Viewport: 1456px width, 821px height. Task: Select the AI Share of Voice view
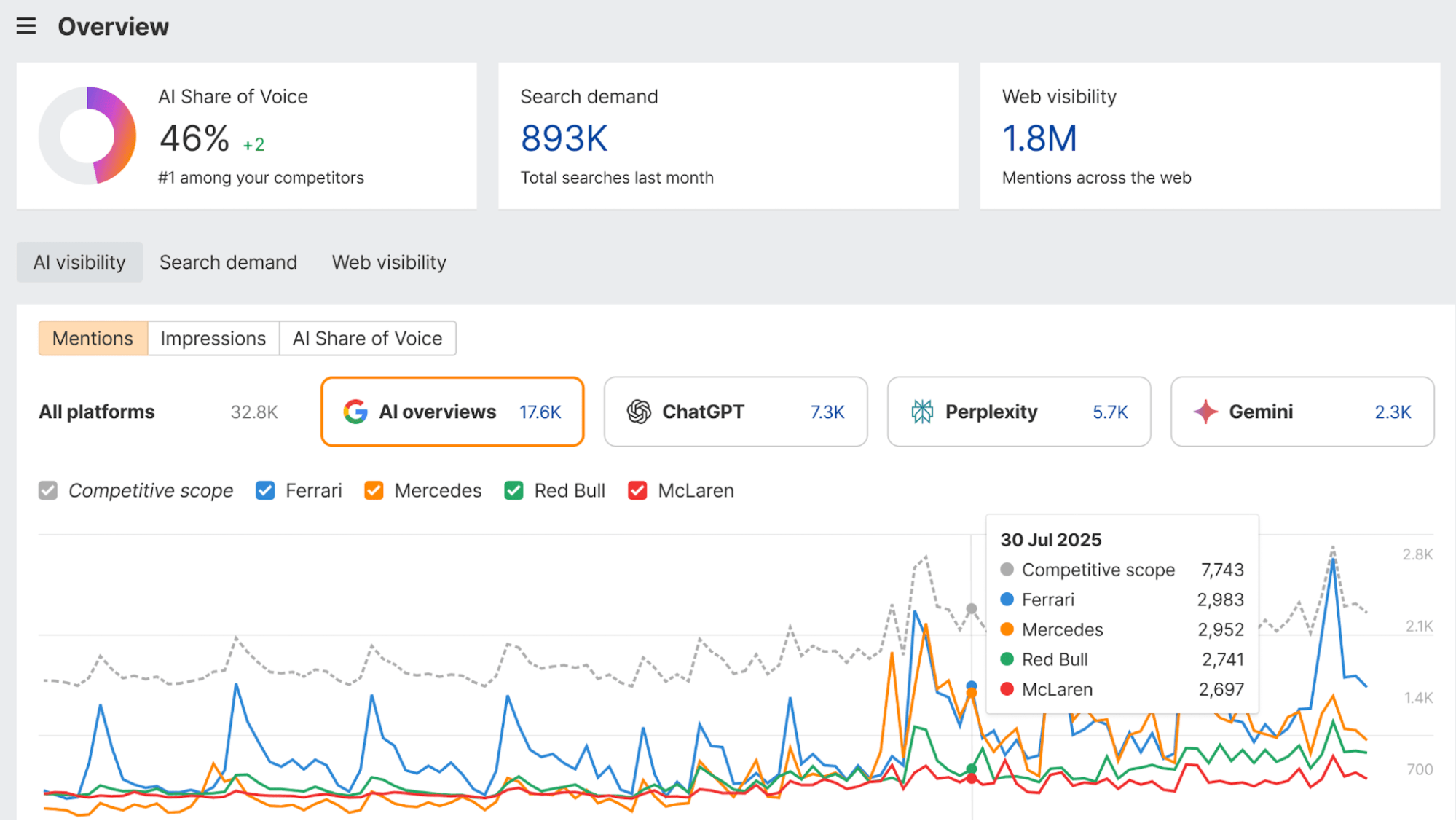coord(367,338)
